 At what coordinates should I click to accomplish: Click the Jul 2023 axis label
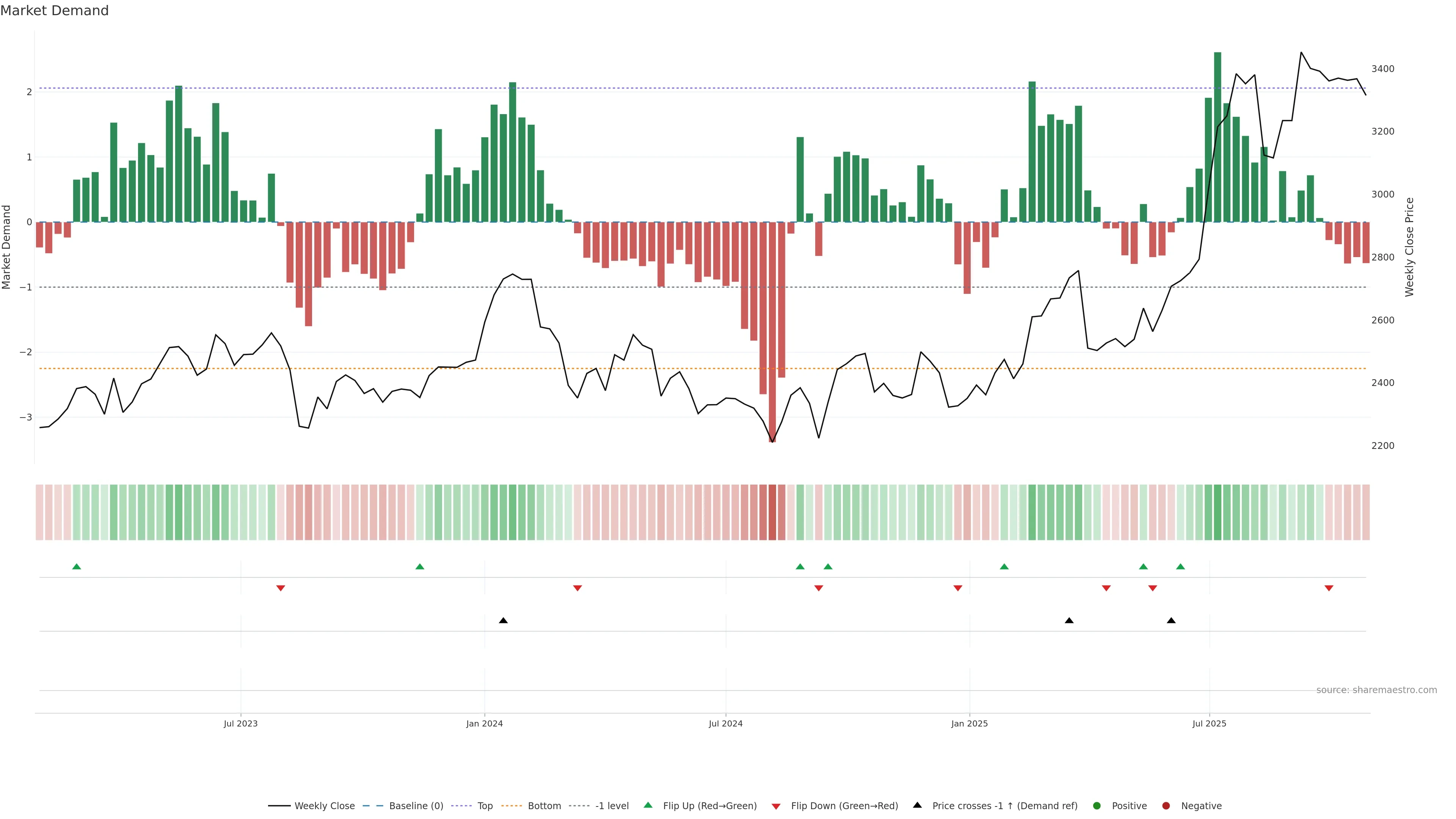(x=240, y=723)
